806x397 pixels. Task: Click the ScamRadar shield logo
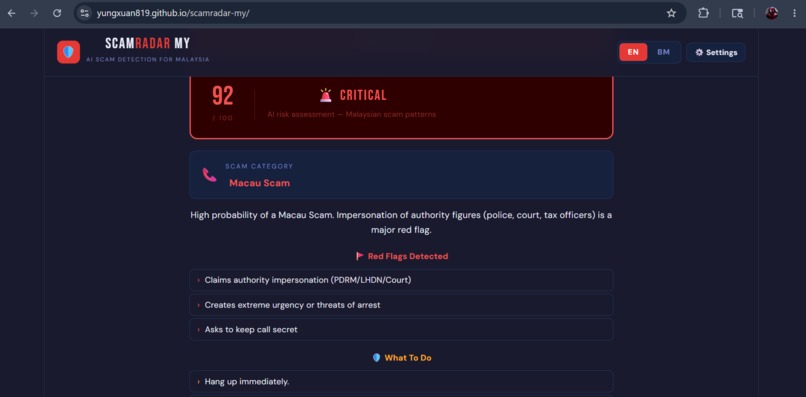[68, 52]
